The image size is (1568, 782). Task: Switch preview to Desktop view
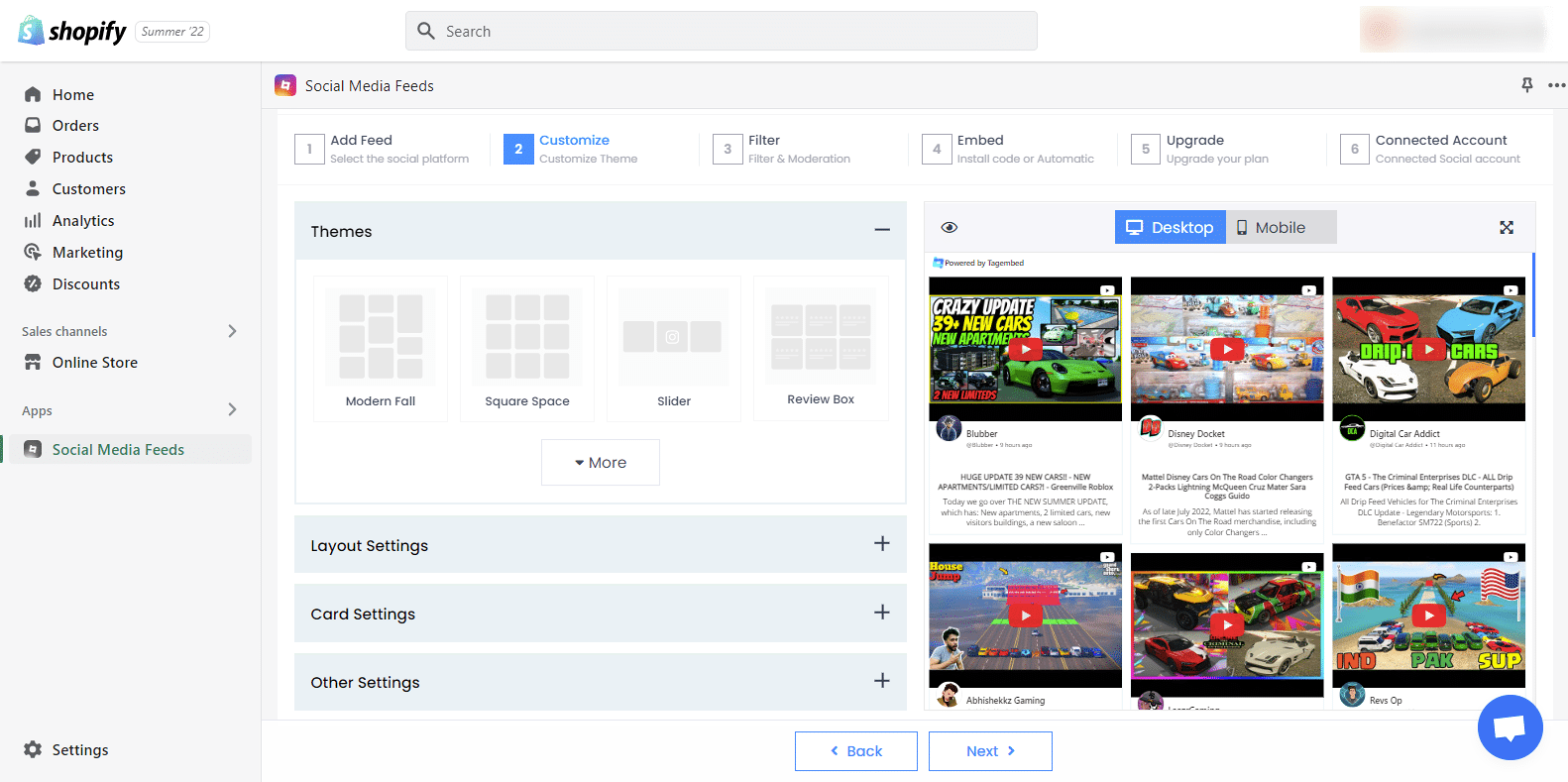[1171, 227]
